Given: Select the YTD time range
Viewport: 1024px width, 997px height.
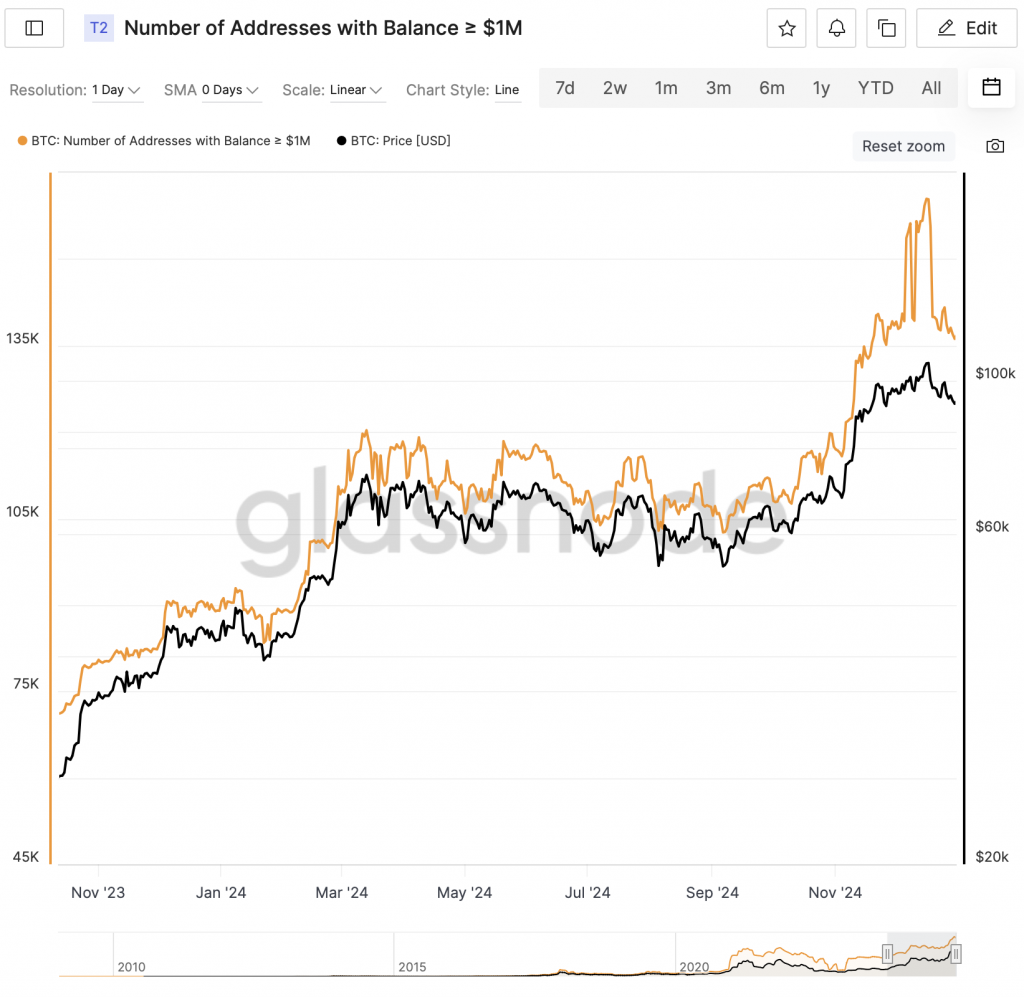Looking at the screenshot, I should [x=875, y=88].
